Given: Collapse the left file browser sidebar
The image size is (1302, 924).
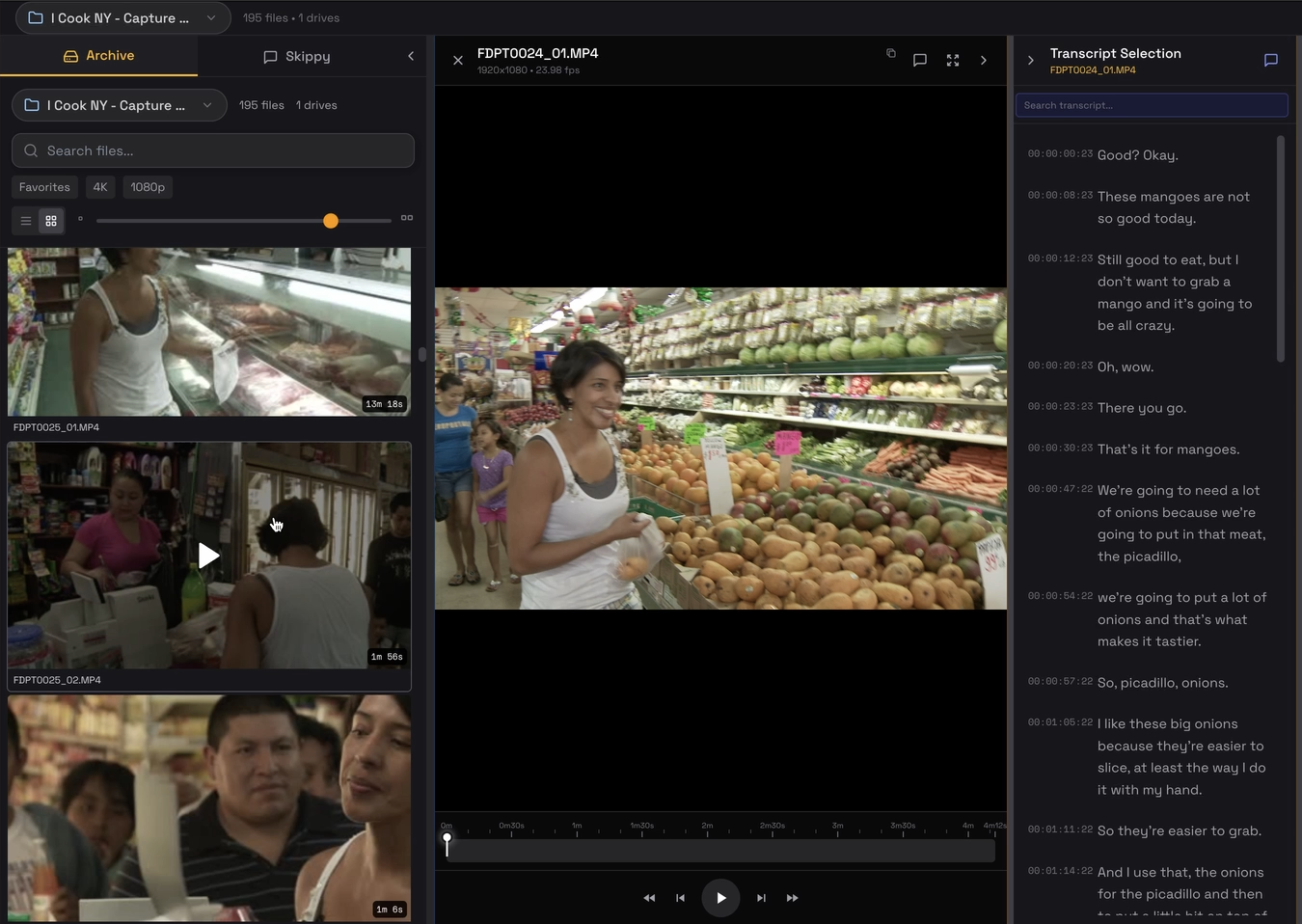Looking at the screenshot, I should (410, 55).
